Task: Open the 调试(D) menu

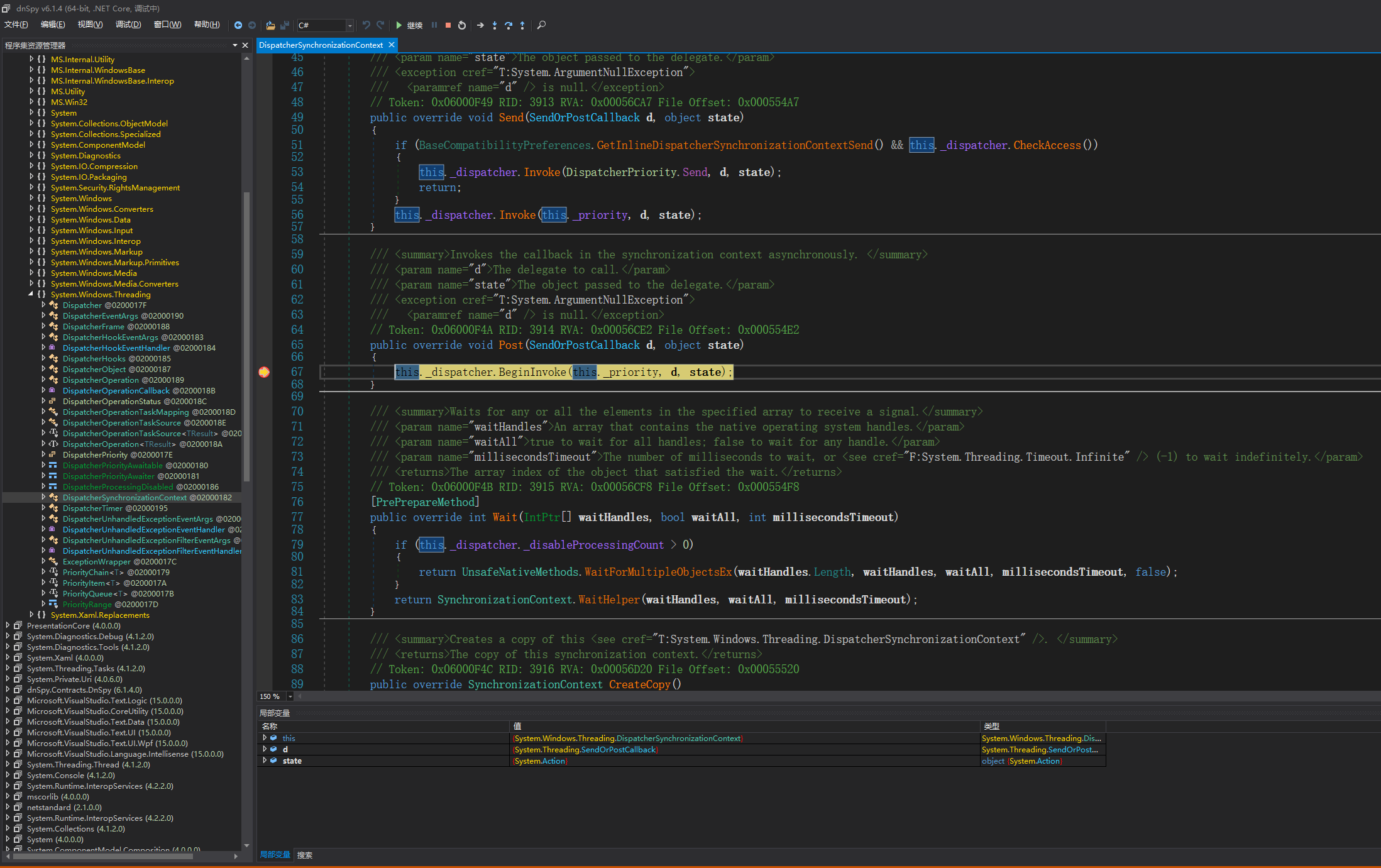Action: tap(128, 25)
